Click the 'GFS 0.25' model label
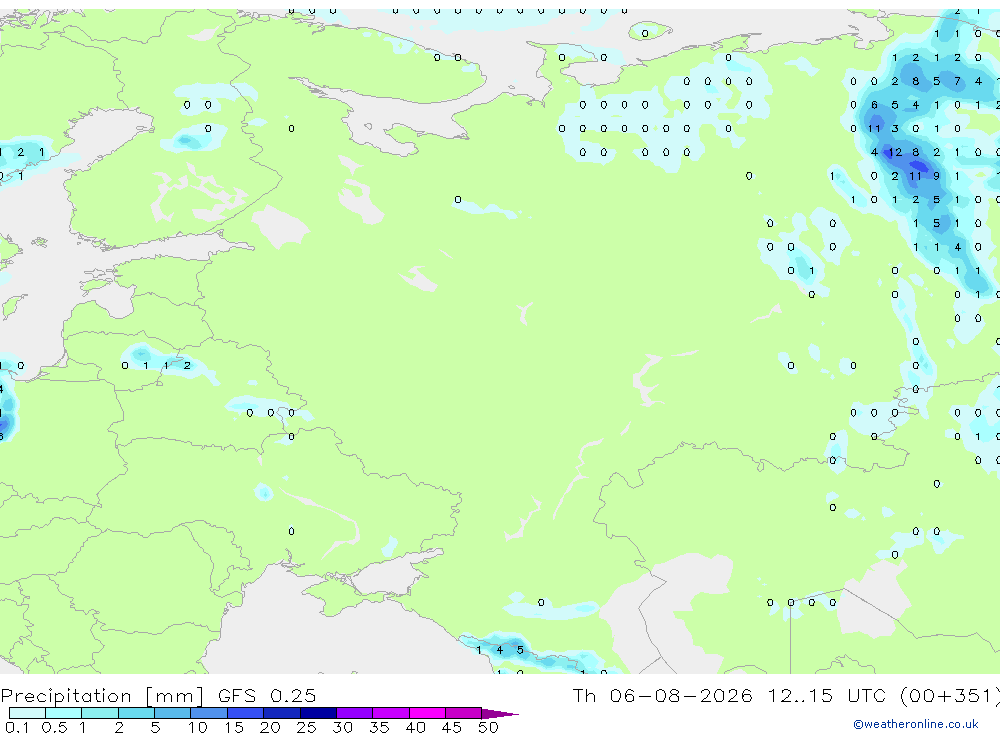The height and width of the screenshot is (733, 1000). click(267, 695)
